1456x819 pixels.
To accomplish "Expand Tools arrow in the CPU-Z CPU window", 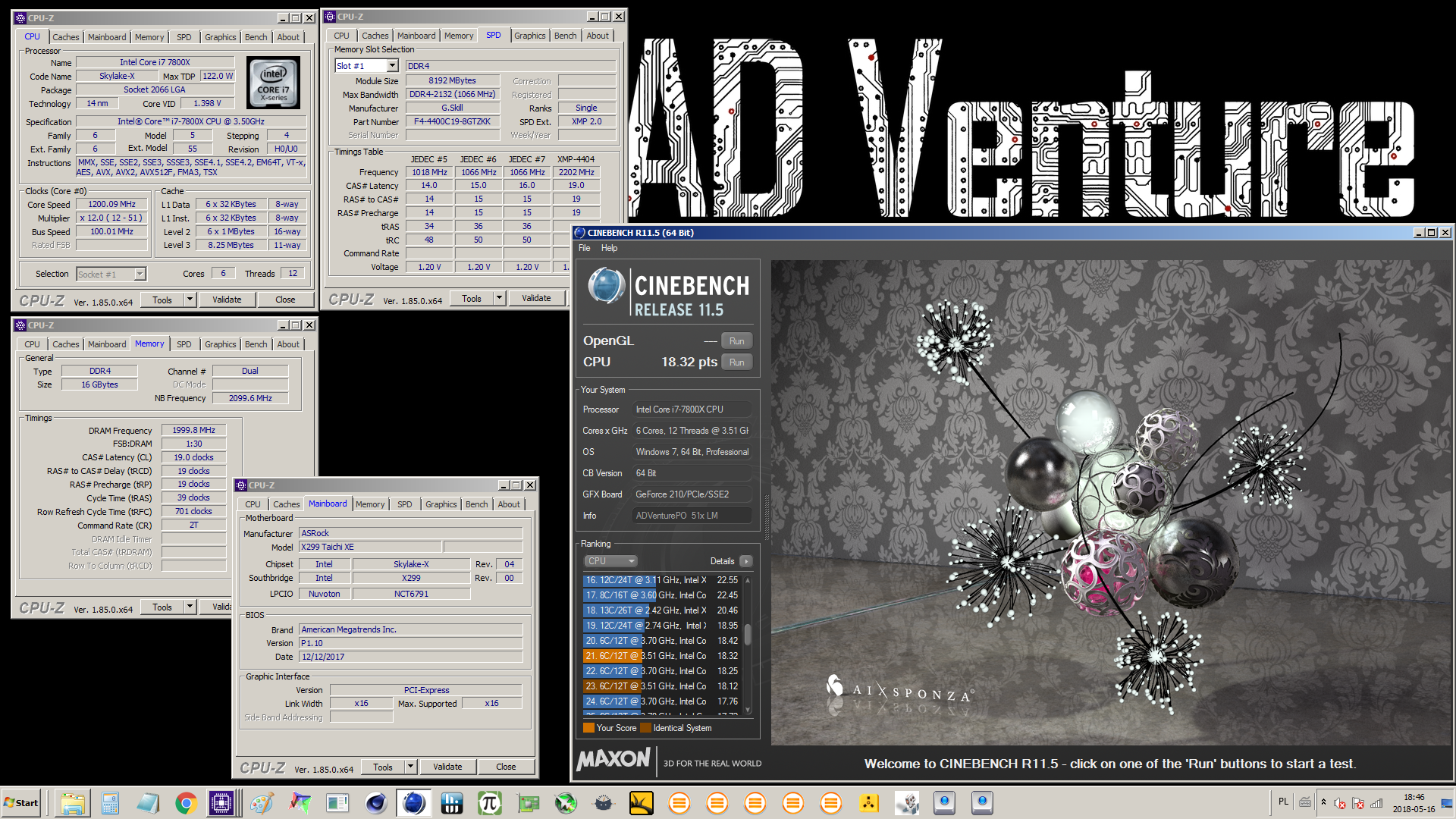I will tap(190, 300).
